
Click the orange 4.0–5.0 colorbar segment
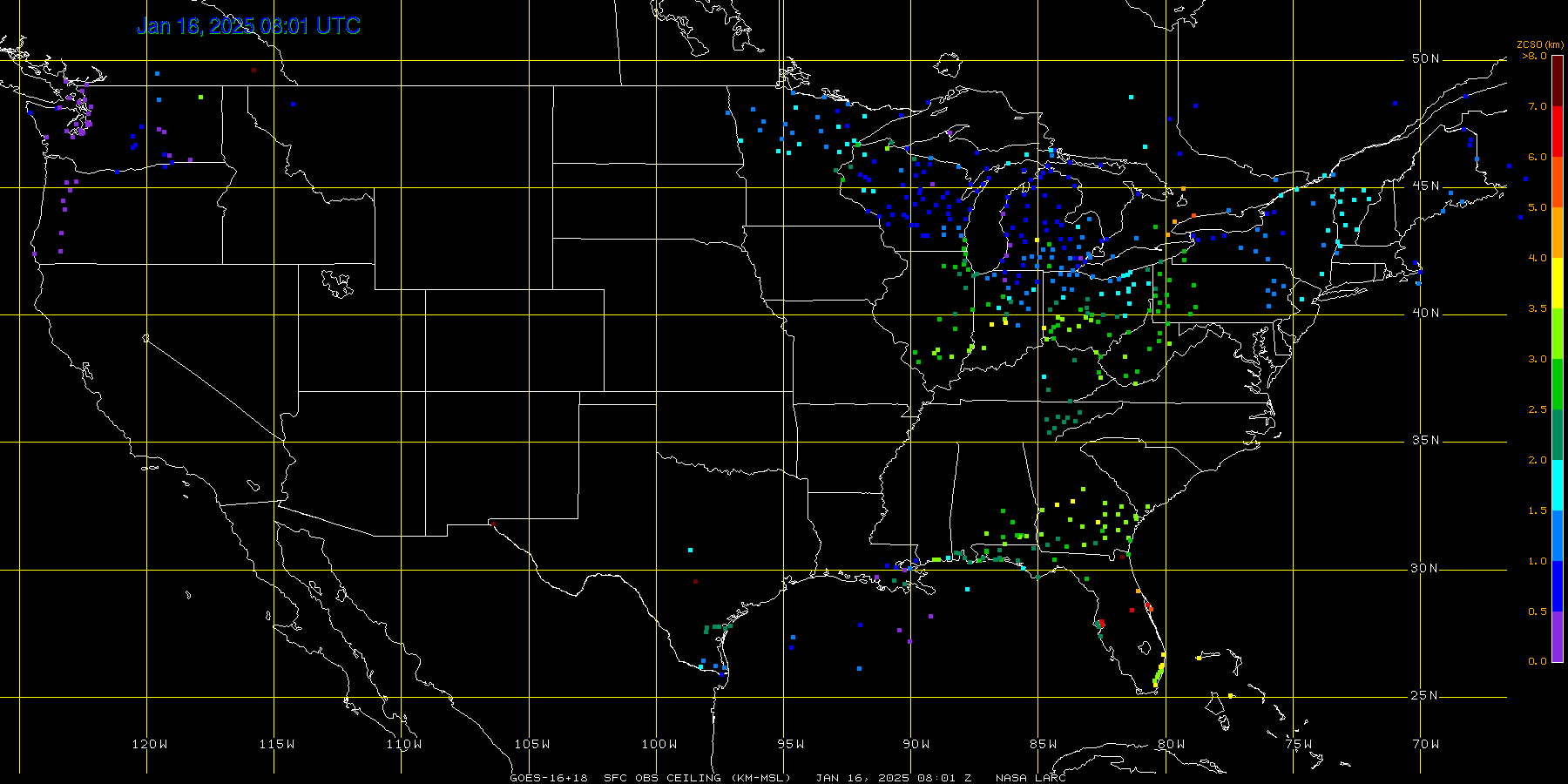coord(1557,233)
